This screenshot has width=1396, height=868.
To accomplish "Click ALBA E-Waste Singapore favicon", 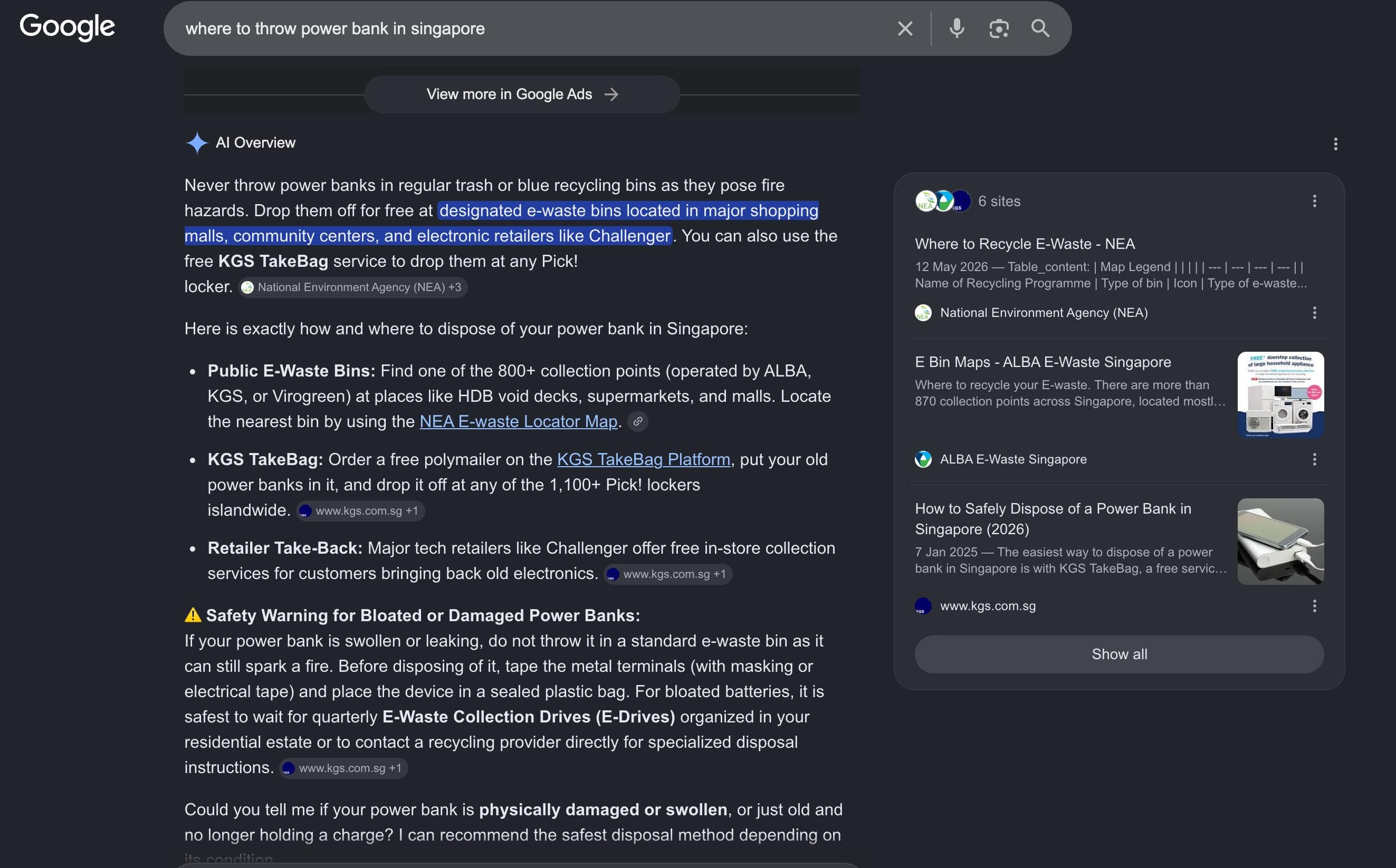I will pyautogui.click(x=923, y=459).
